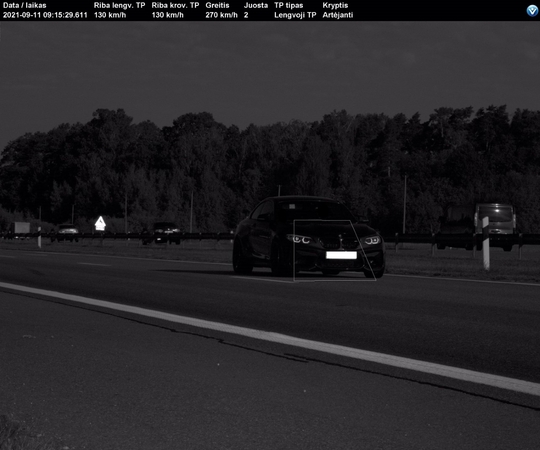Click the Kryptis header label

(x=335, y=6)
